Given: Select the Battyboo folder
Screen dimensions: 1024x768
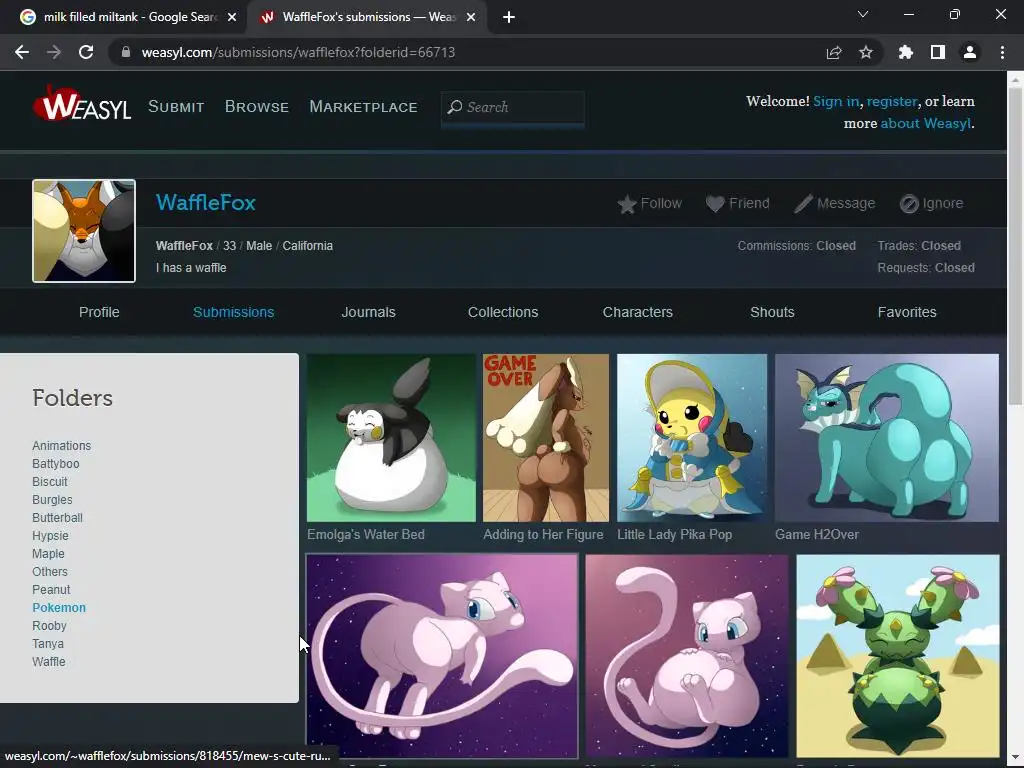Looking at the screenshot, I should coord(56,464).
